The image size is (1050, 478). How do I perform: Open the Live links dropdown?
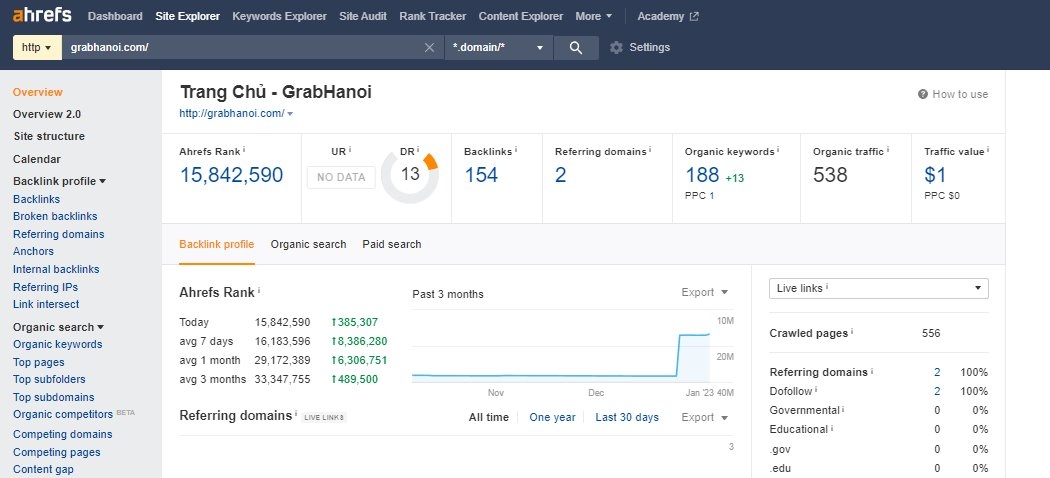click(x=879, y=289)
